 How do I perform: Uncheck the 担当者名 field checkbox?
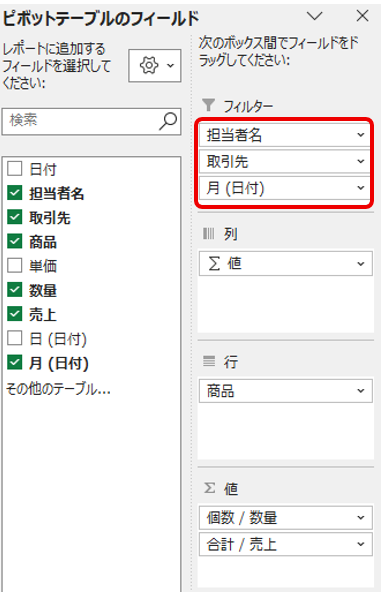pos(15,193)
